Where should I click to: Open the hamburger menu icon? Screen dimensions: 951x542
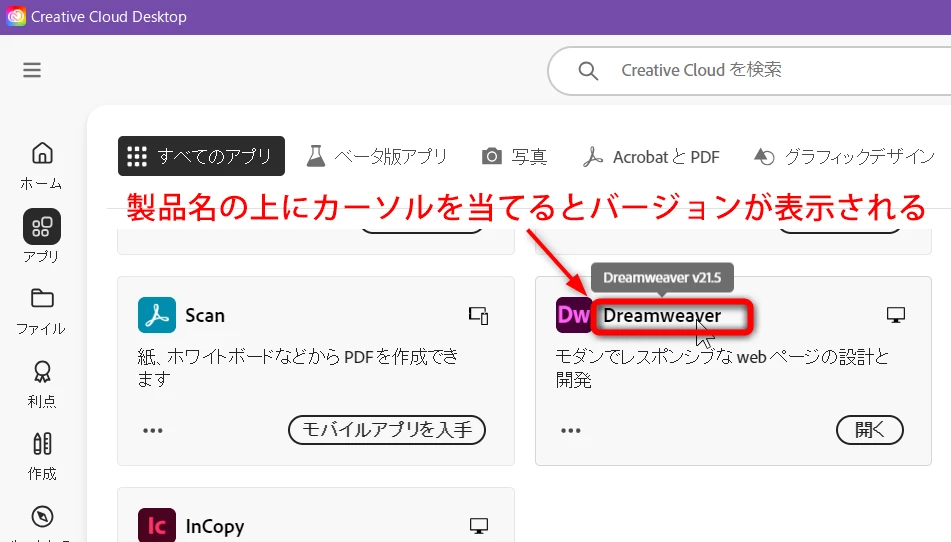click(x=32, y=70)
